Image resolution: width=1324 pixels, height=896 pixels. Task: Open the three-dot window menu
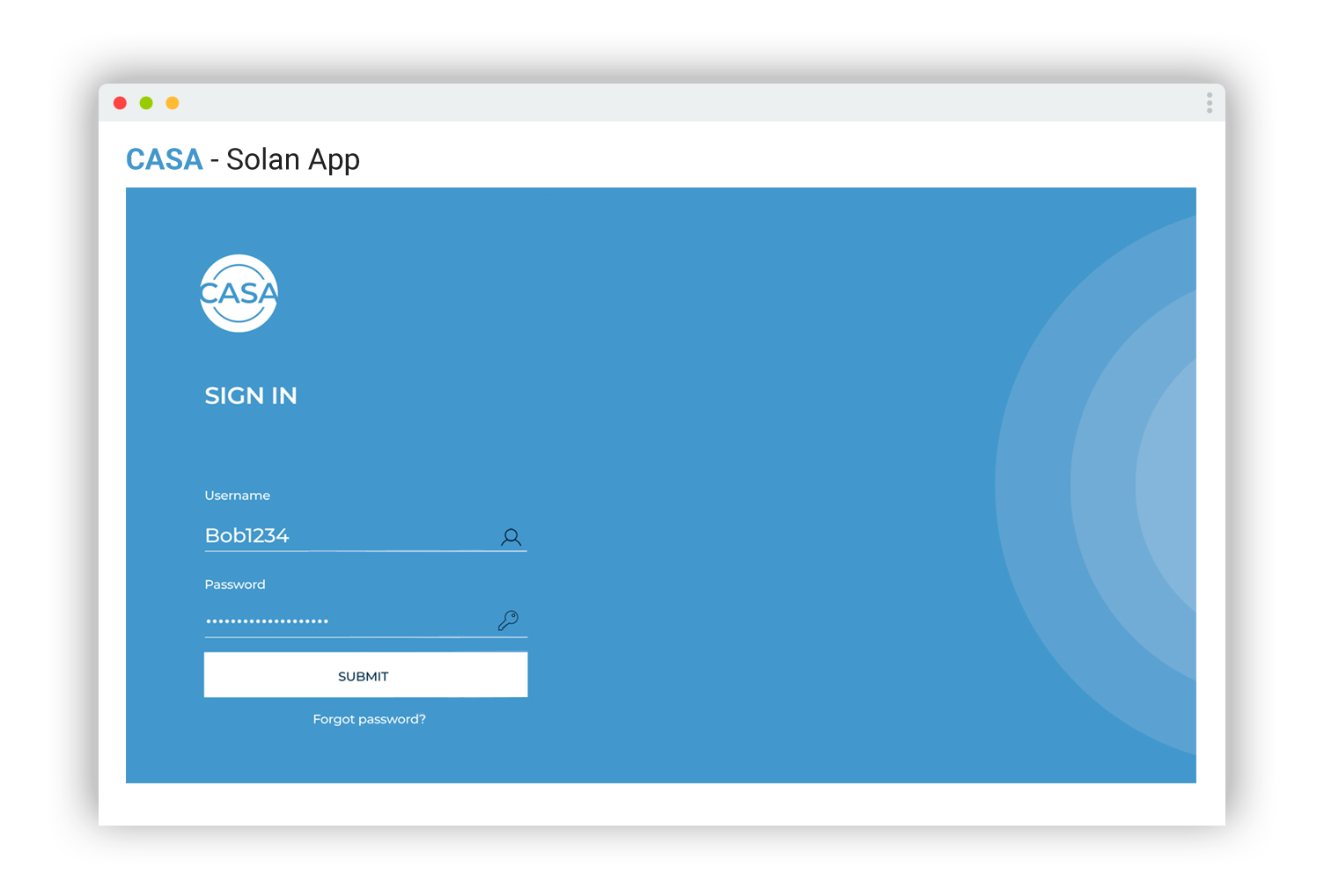point(1210,103)
